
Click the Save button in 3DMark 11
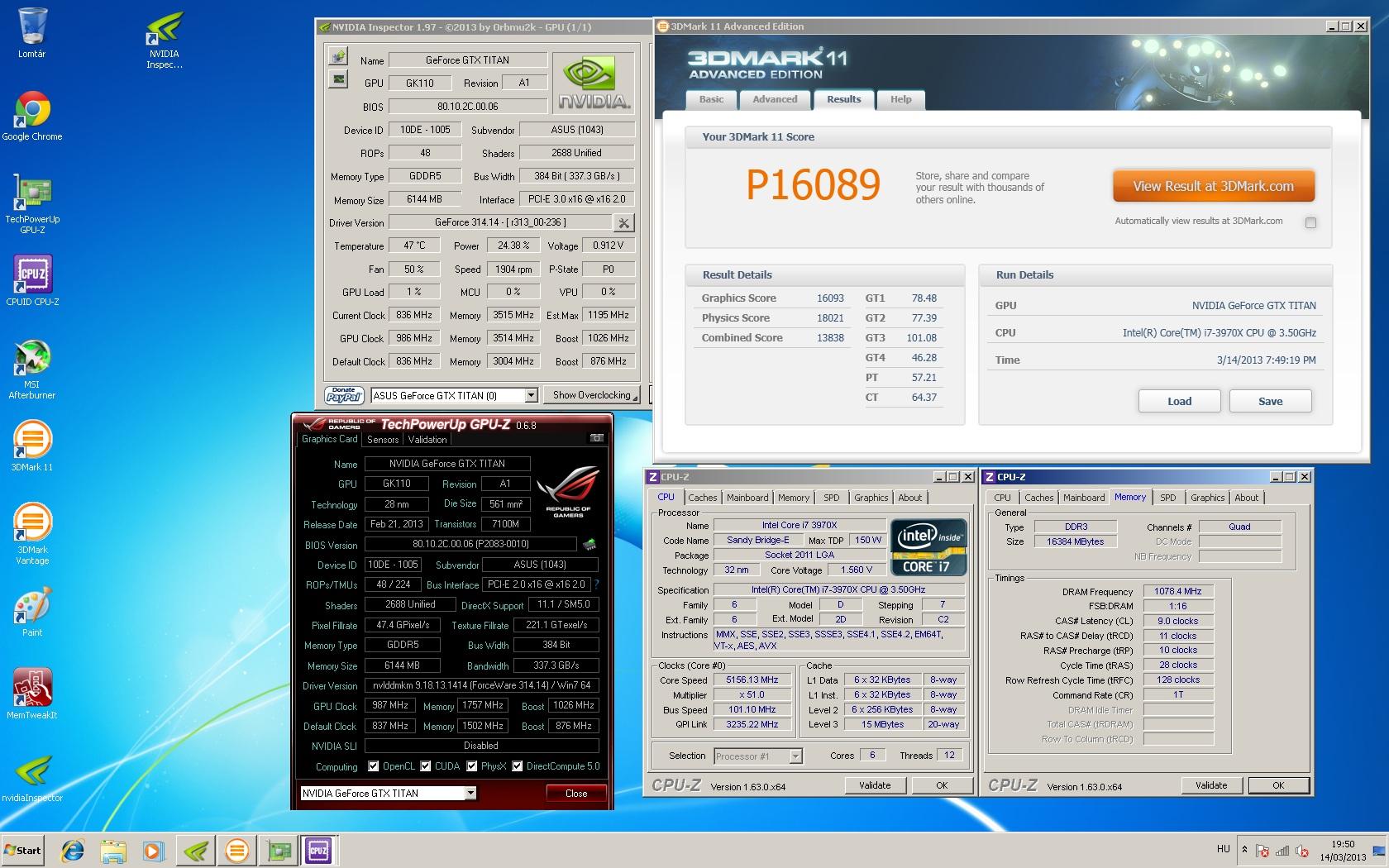click(1270, 401)
